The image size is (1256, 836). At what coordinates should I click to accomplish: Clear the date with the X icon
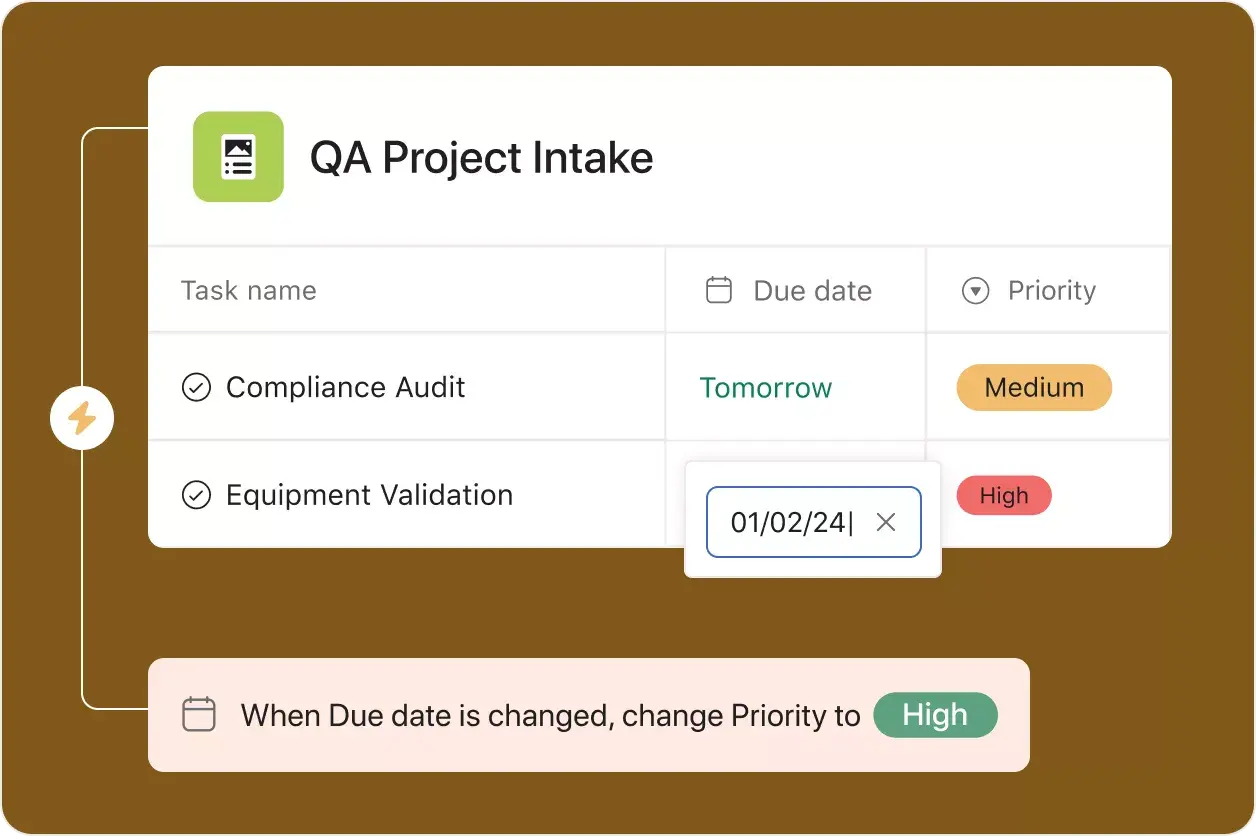click(x=885, y=522)
